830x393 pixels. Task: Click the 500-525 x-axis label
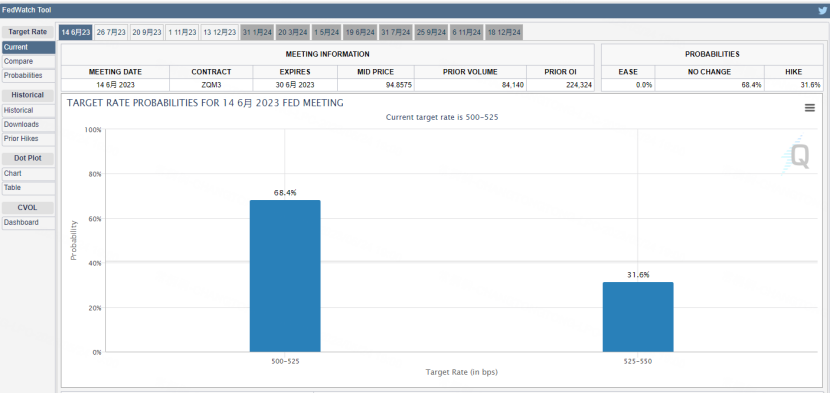tap(285, 361)
